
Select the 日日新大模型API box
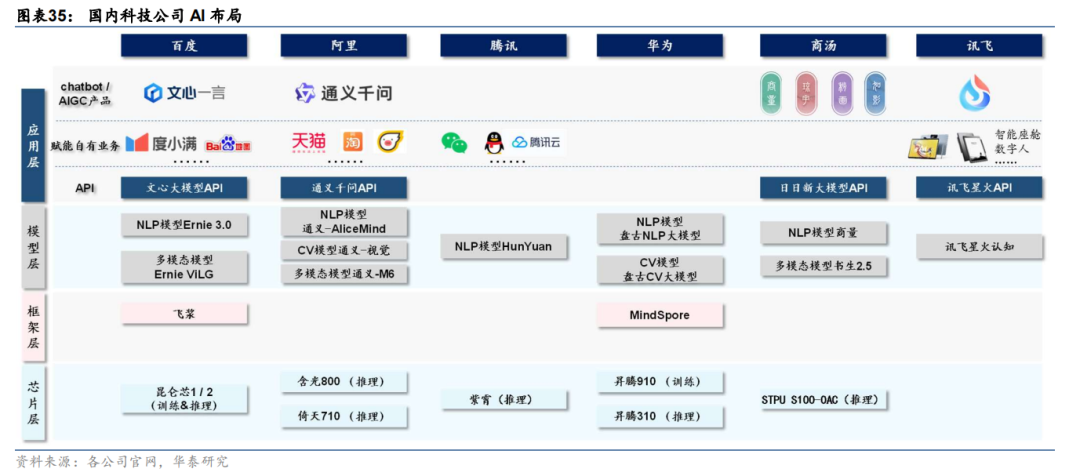[x=823, y=187]
